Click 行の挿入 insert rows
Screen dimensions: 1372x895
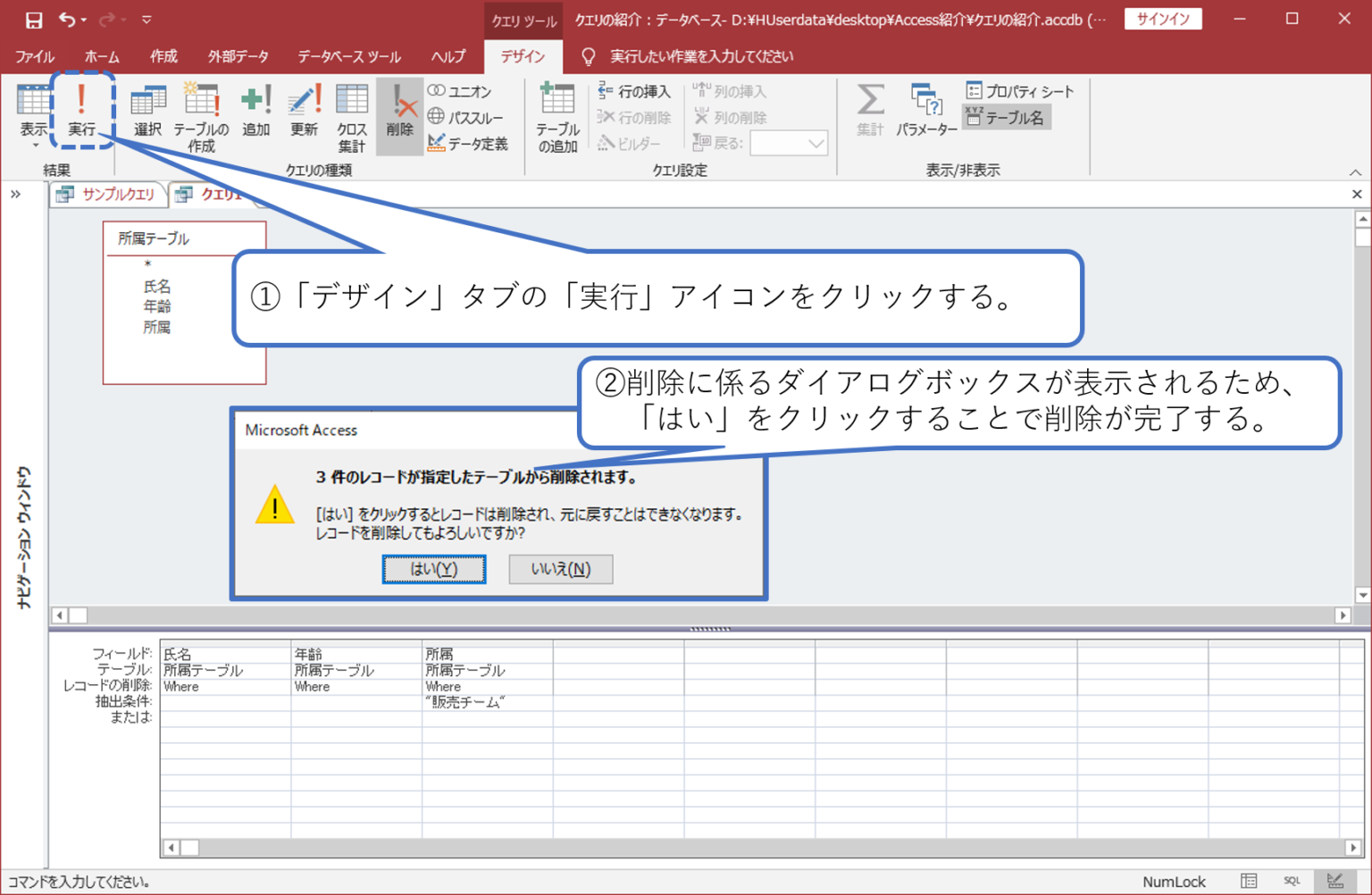point(633,91)
